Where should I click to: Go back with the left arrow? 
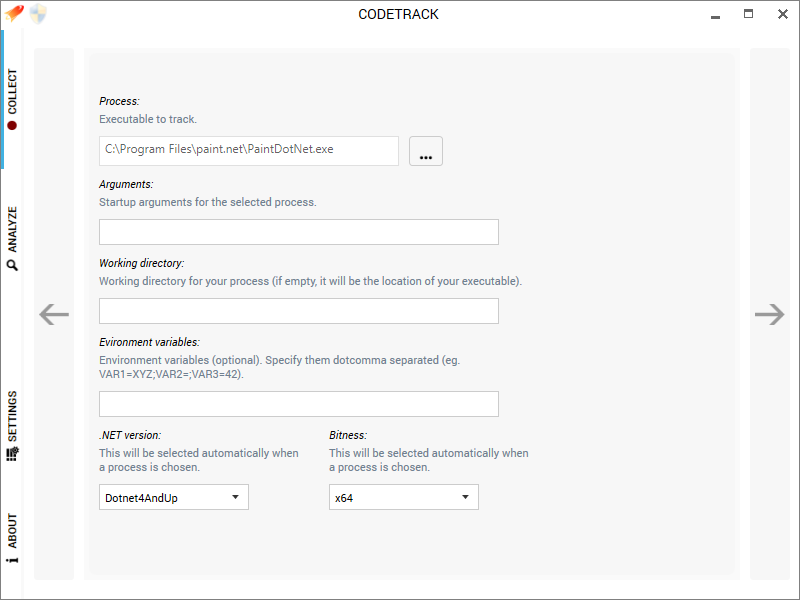point(54,314)
